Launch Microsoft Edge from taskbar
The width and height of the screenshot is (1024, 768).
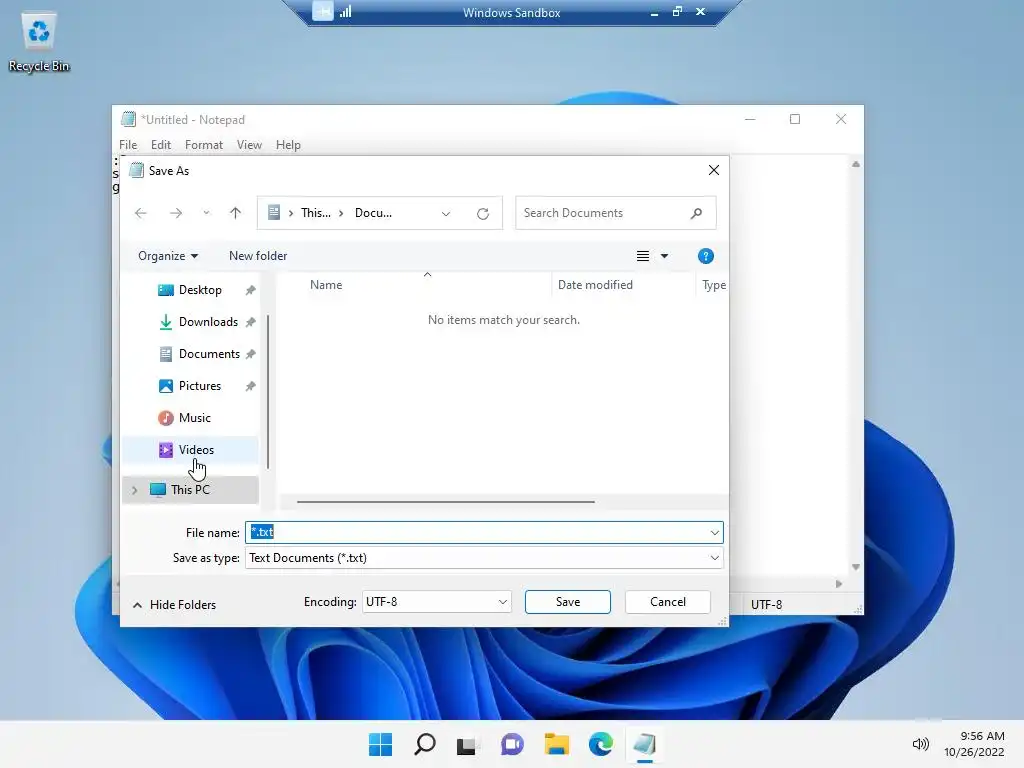[600, 744]
